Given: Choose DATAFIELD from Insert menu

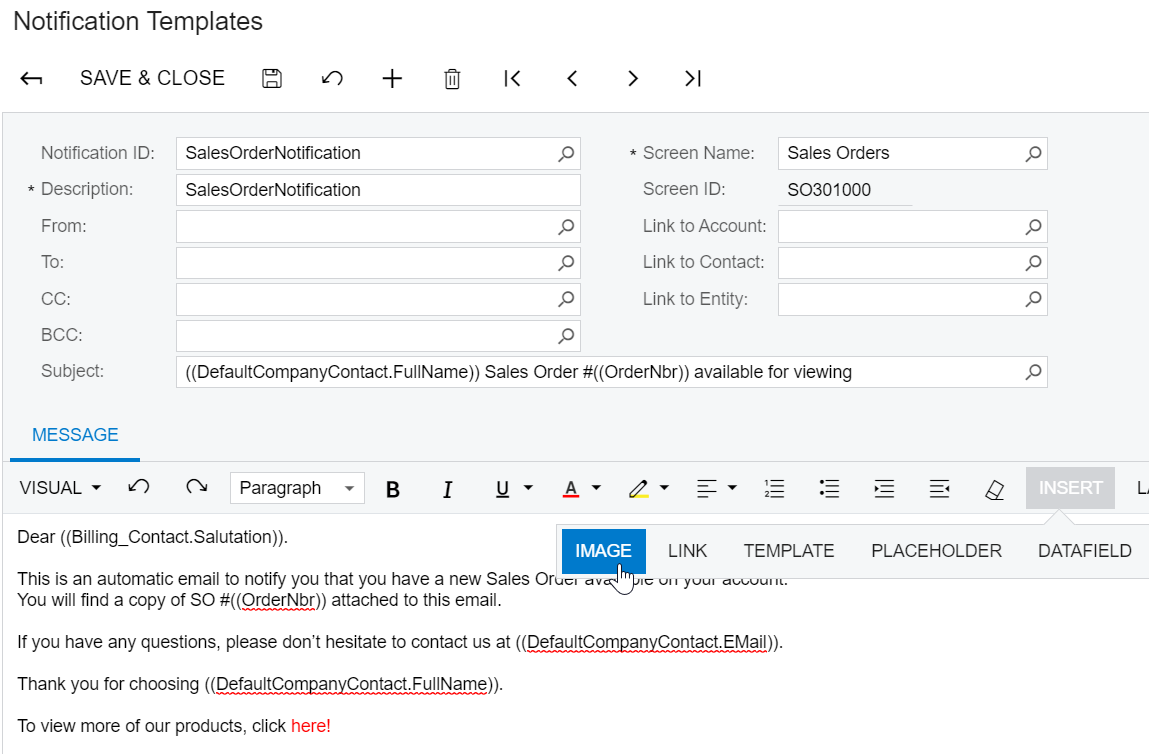Looking at the screenshot, I should point(1084,551).
